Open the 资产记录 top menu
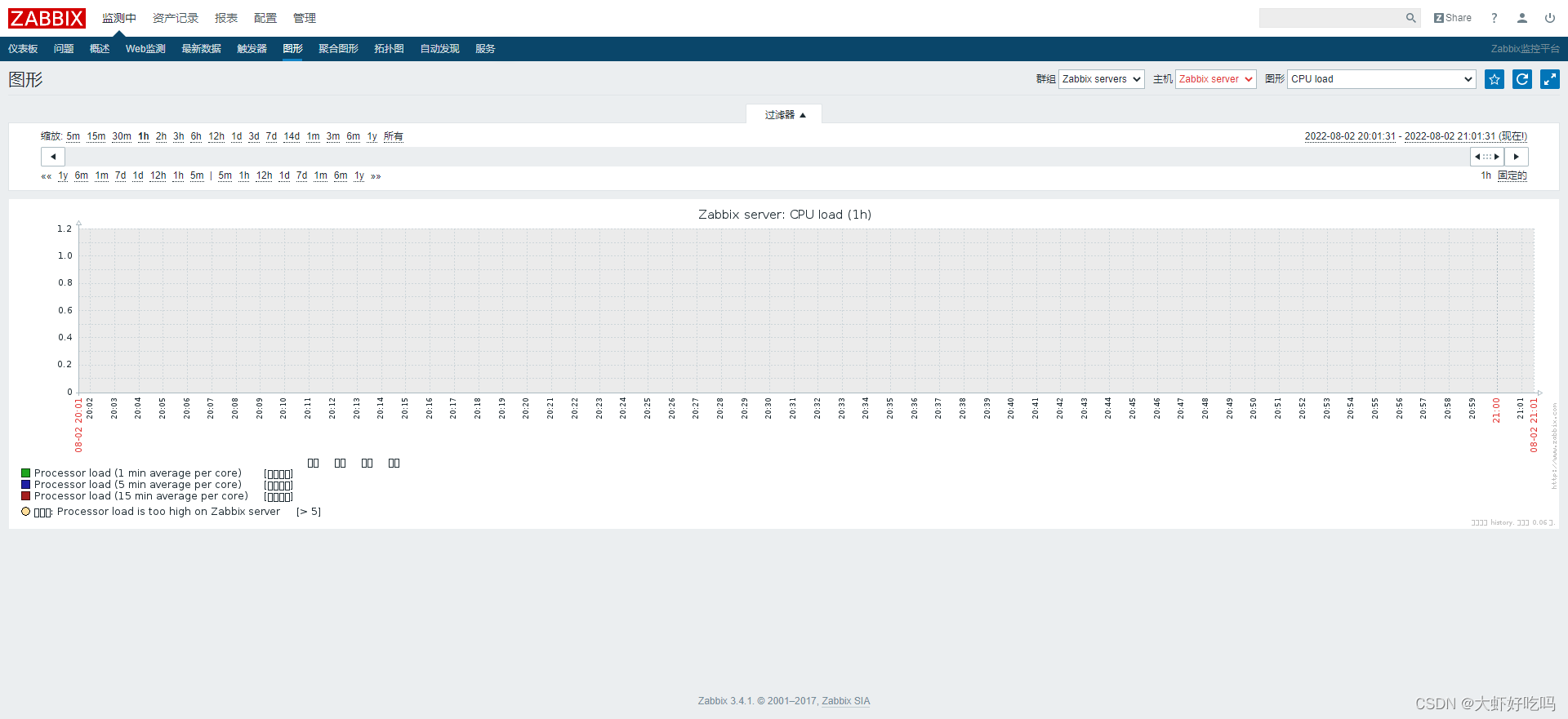The width and height of the screenshot is (1568, 719). click(176, 18)
